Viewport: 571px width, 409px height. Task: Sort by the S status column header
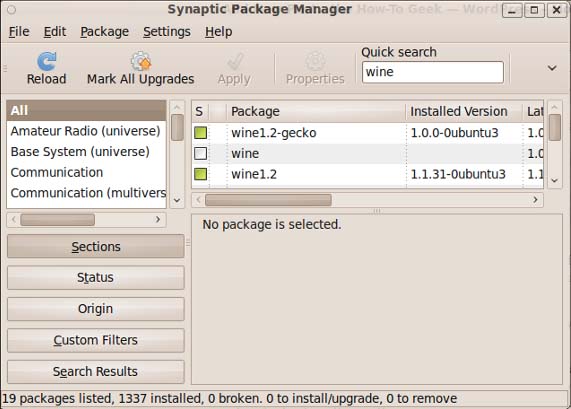tap(200, 111)
